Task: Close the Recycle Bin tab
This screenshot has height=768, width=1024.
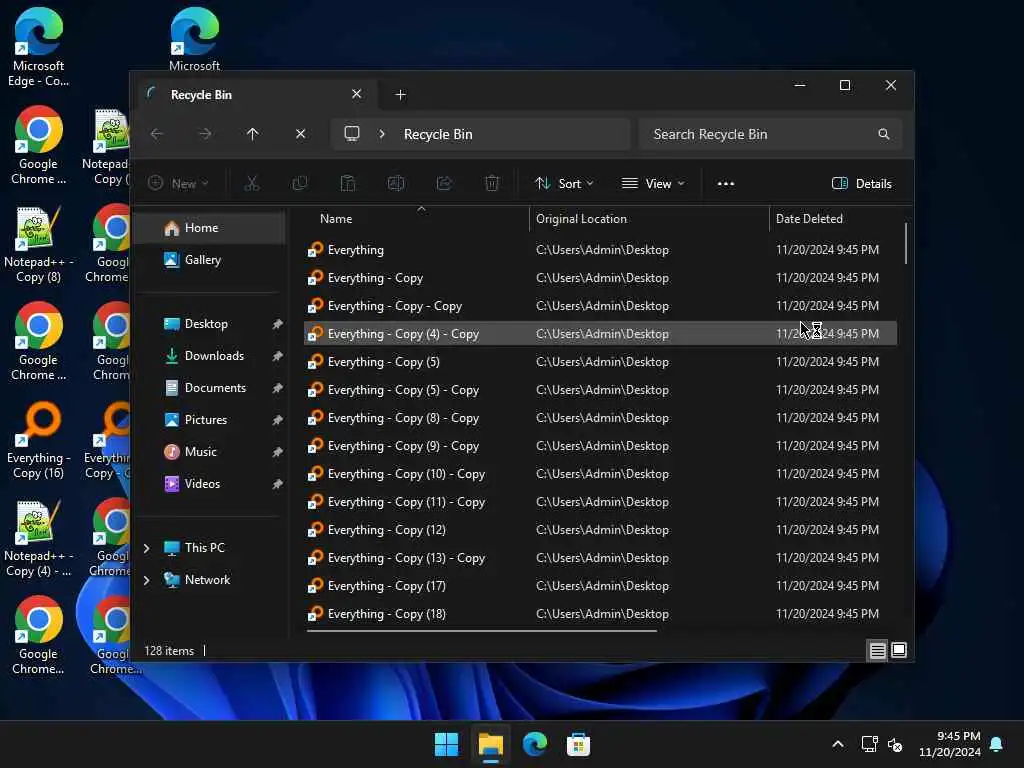Action: [x=357, y=94]
